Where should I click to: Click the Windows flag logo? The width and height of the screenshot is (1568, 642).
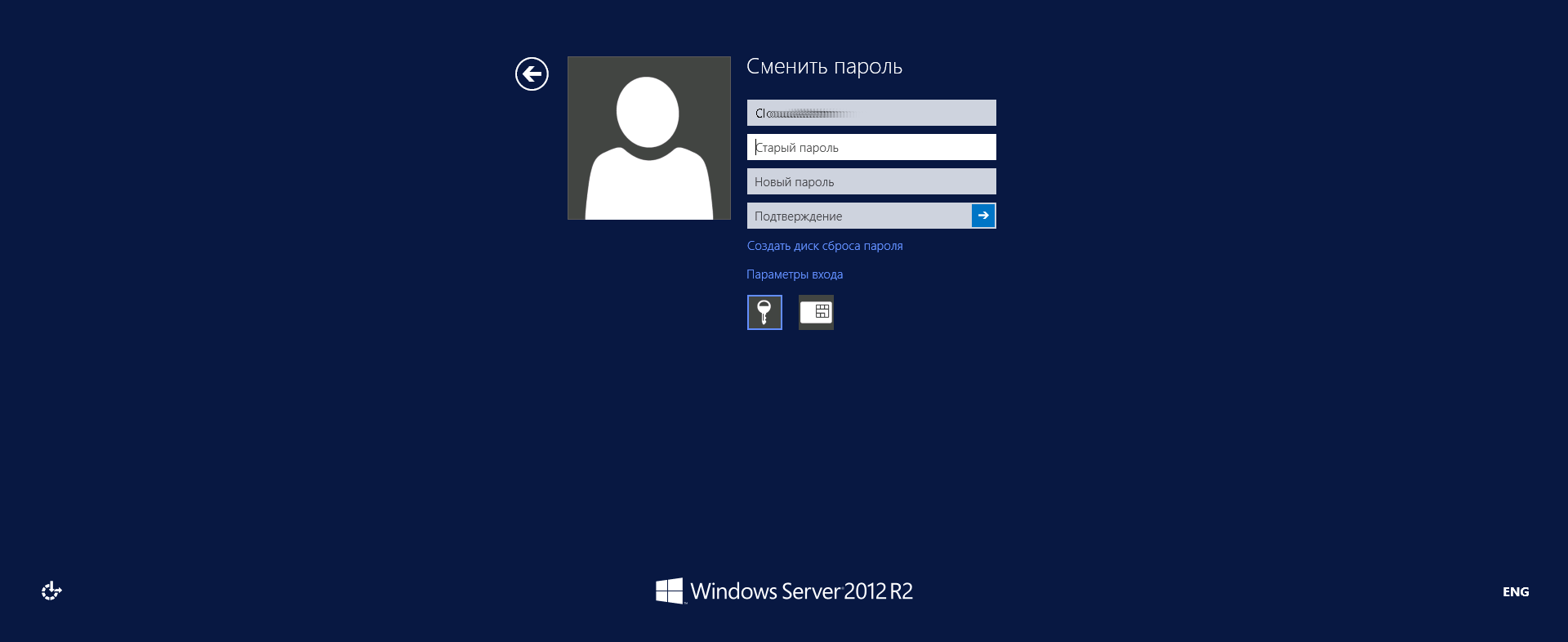669,591
